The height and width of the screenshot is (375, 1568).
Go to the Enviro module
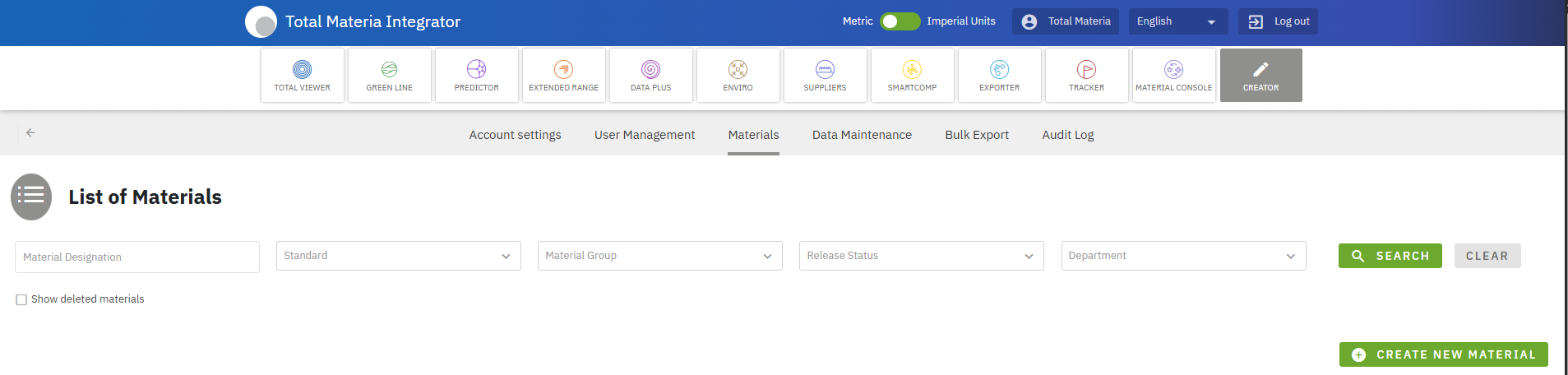pyautogui.click(x=738, y=75)
